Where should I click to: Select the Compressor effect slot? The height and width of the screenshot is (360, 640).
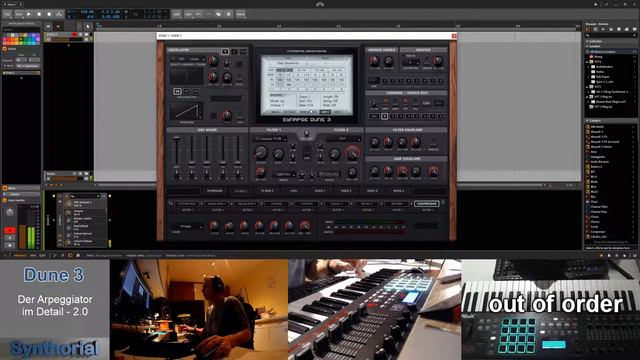coord(427,203)
